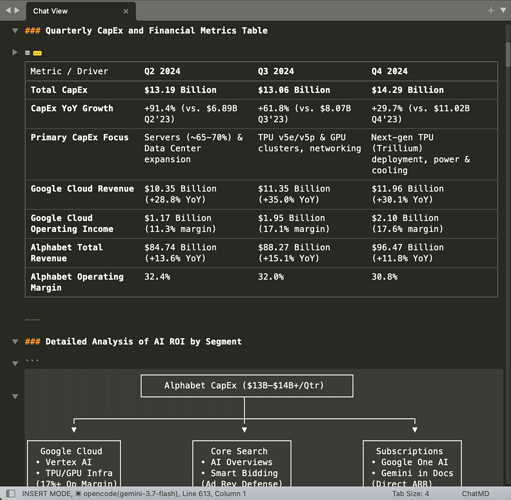This screenshot has width=511, height=500.
Task: Click the '$88.27 Billion (+15.1% YoY)' cell
Action: [294, 253]
